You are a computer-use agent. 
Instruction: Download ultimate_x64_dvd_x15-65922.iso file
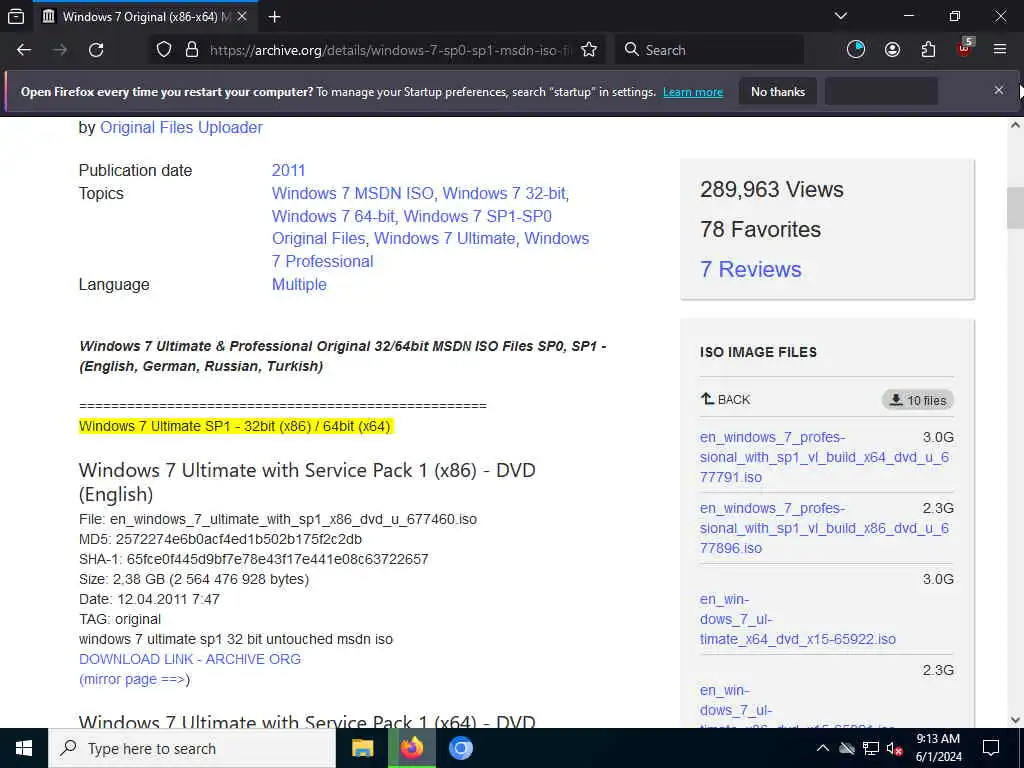pos(797,619)
